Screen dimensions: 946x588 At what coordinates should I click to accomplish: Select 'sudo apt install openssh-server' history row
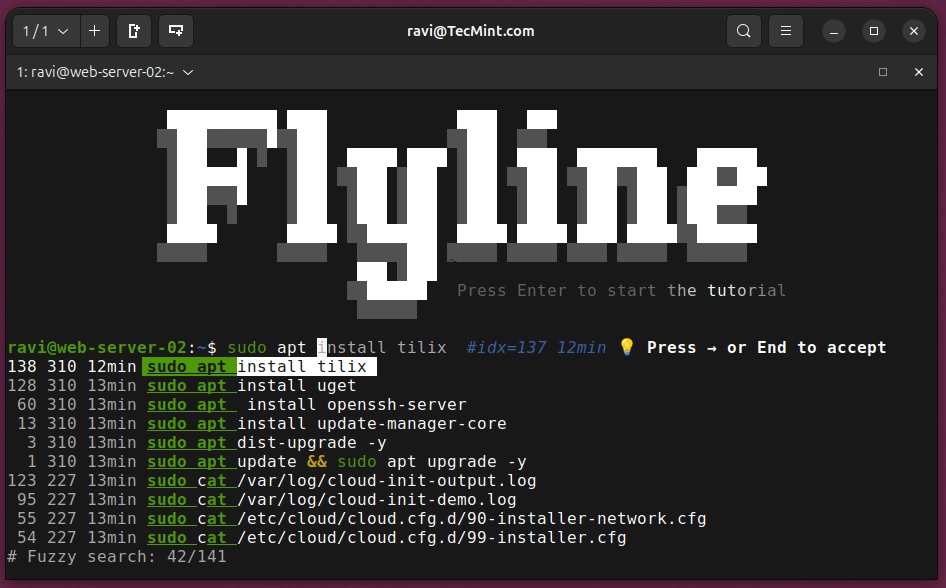[236, 405]
